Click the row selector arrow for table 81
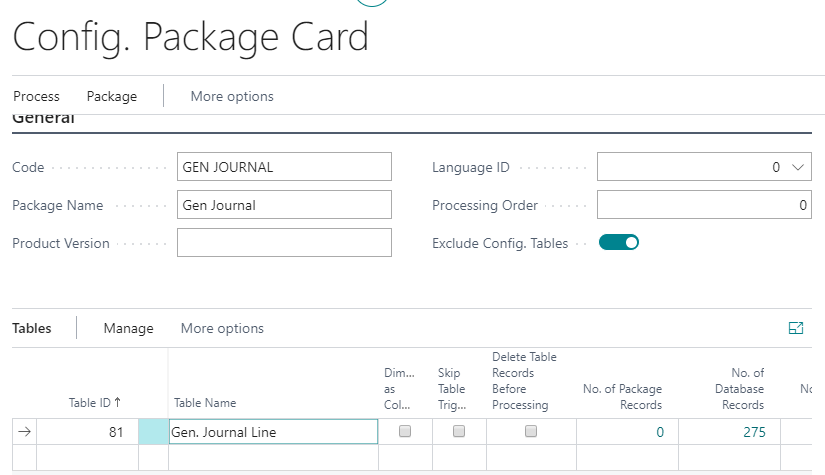825x475 pixels. (x=25, y=432)
